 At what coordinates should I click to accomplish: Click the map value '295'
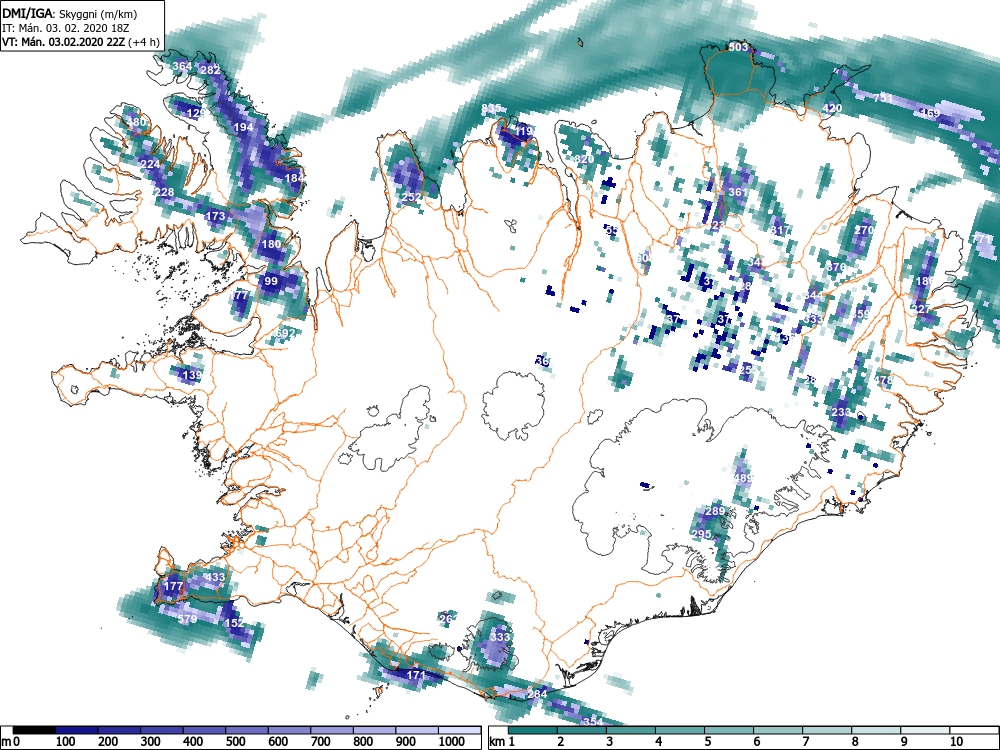point(701,534)
